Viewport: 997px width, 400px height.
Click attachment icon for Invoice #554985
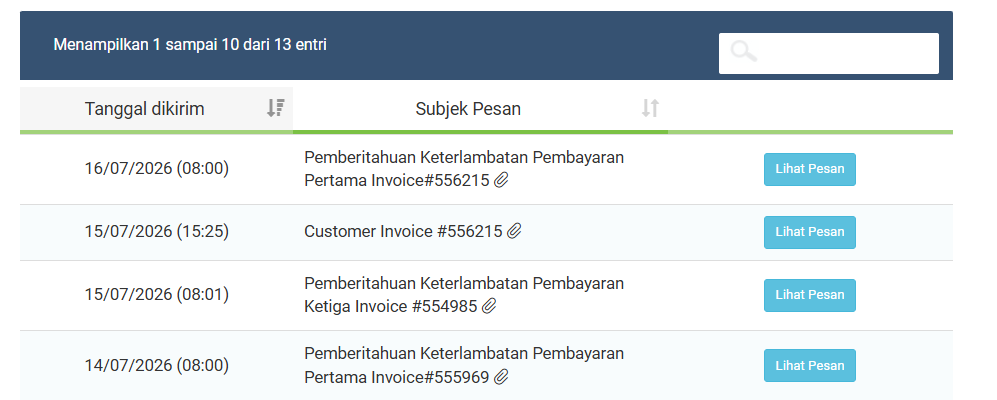point(488,307)
